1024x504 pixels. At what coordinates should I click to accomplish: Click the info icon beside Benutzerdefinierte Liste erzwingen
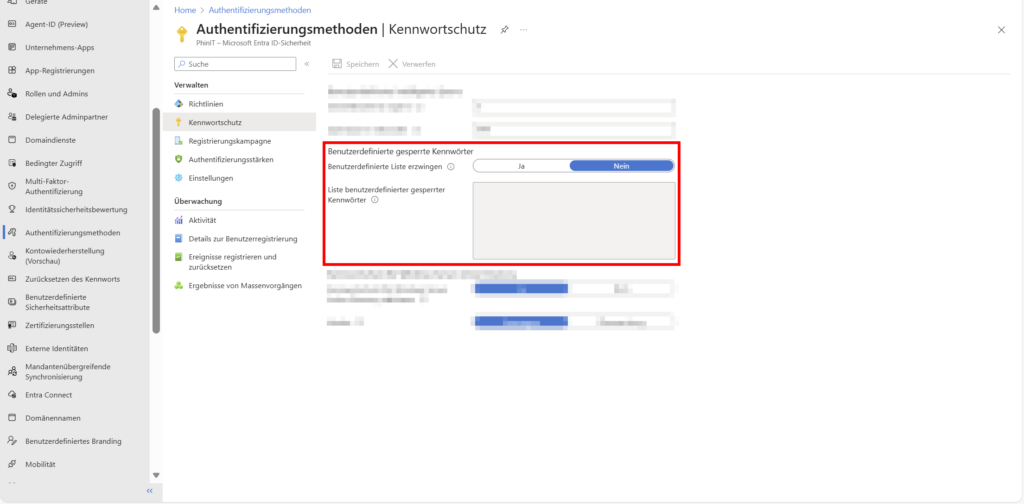(x=451, y=167)
